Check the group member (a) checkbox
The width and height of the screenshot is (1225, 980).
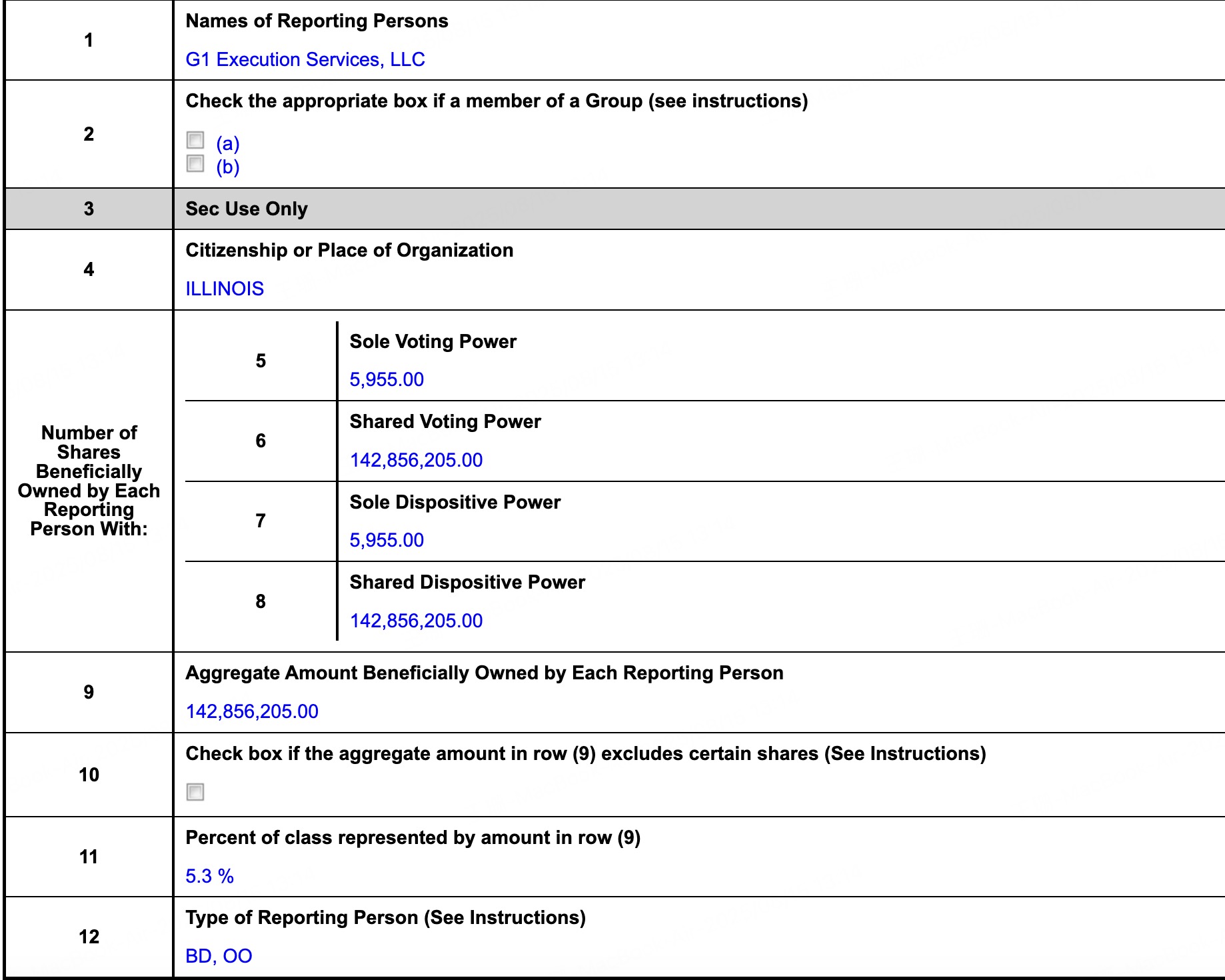pyautogui.click(x=195, y=140)
